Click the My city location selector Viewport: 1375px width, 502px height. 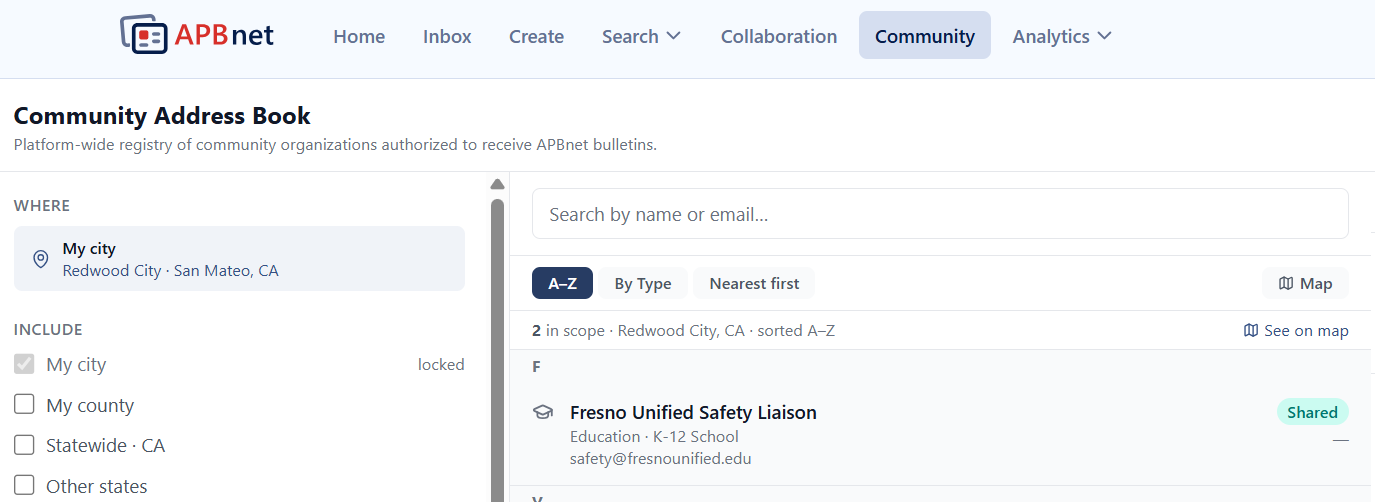pos(239,259)
